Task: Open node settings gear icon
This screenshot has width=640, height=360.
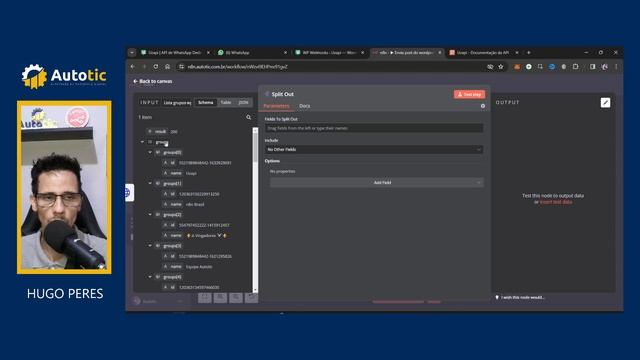Action: tap(483, 106)
